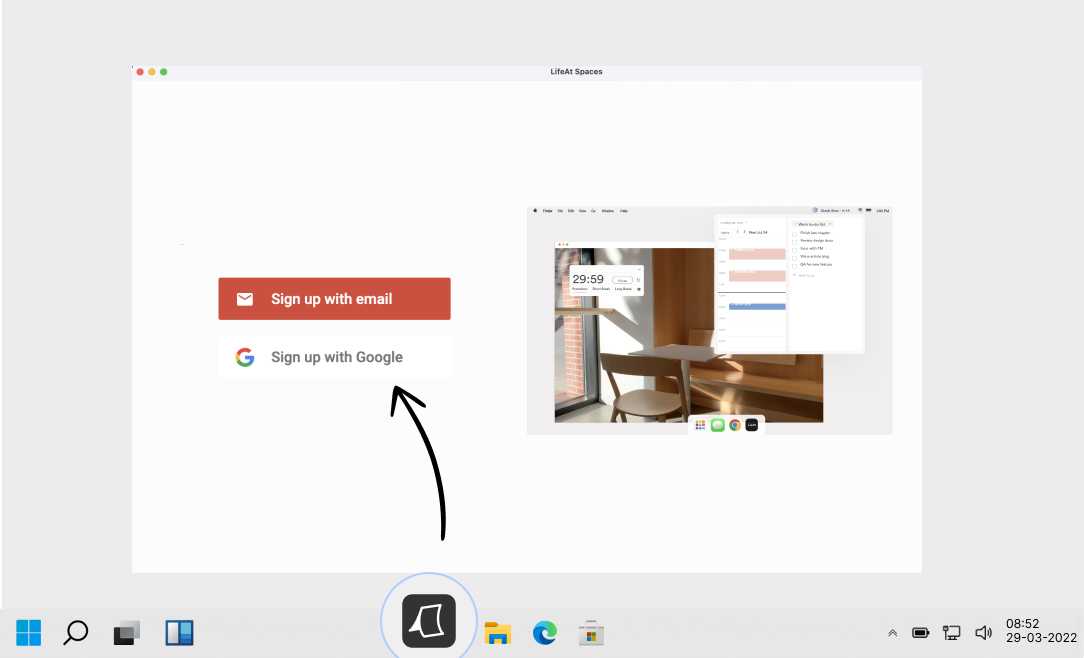
Task: Open the gmail account dropdown above the calendar
Action: click(746, 222)
